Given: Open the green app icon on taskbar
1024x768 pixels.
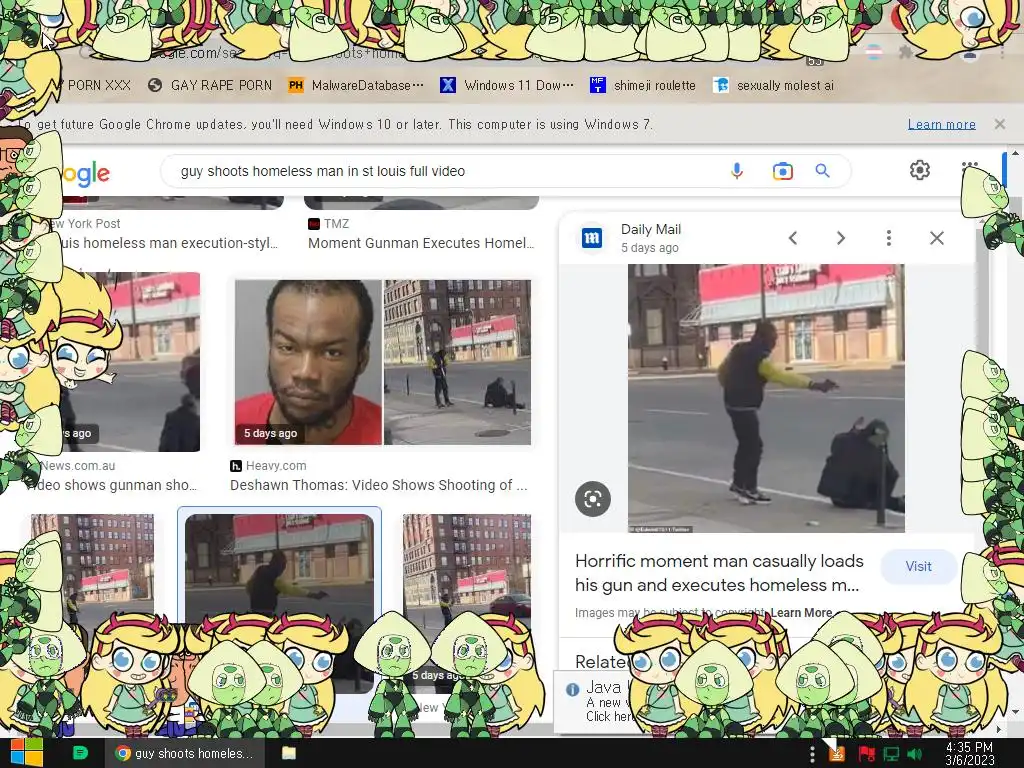Looking at the screenshot, I should (80, 753).
